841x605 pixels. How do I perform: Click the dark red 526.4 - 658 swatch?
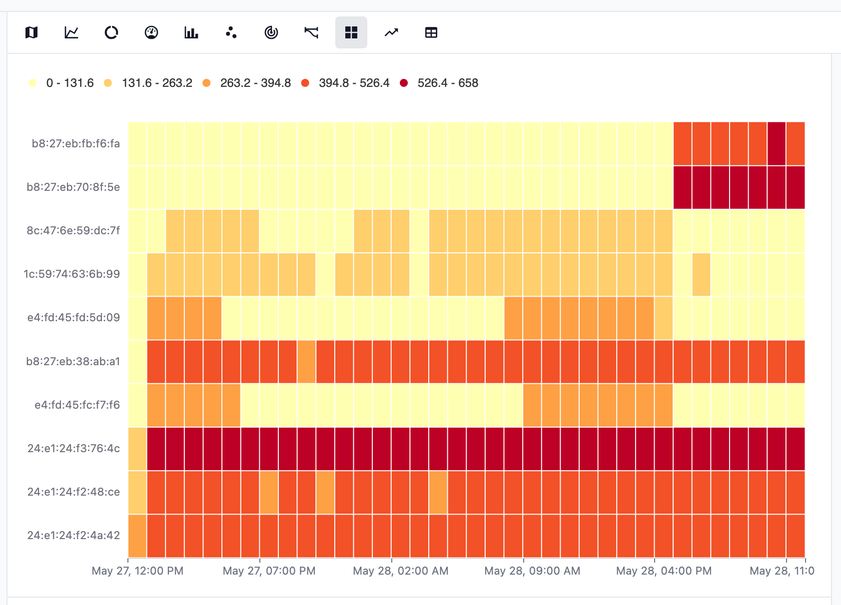pos(406,83)
